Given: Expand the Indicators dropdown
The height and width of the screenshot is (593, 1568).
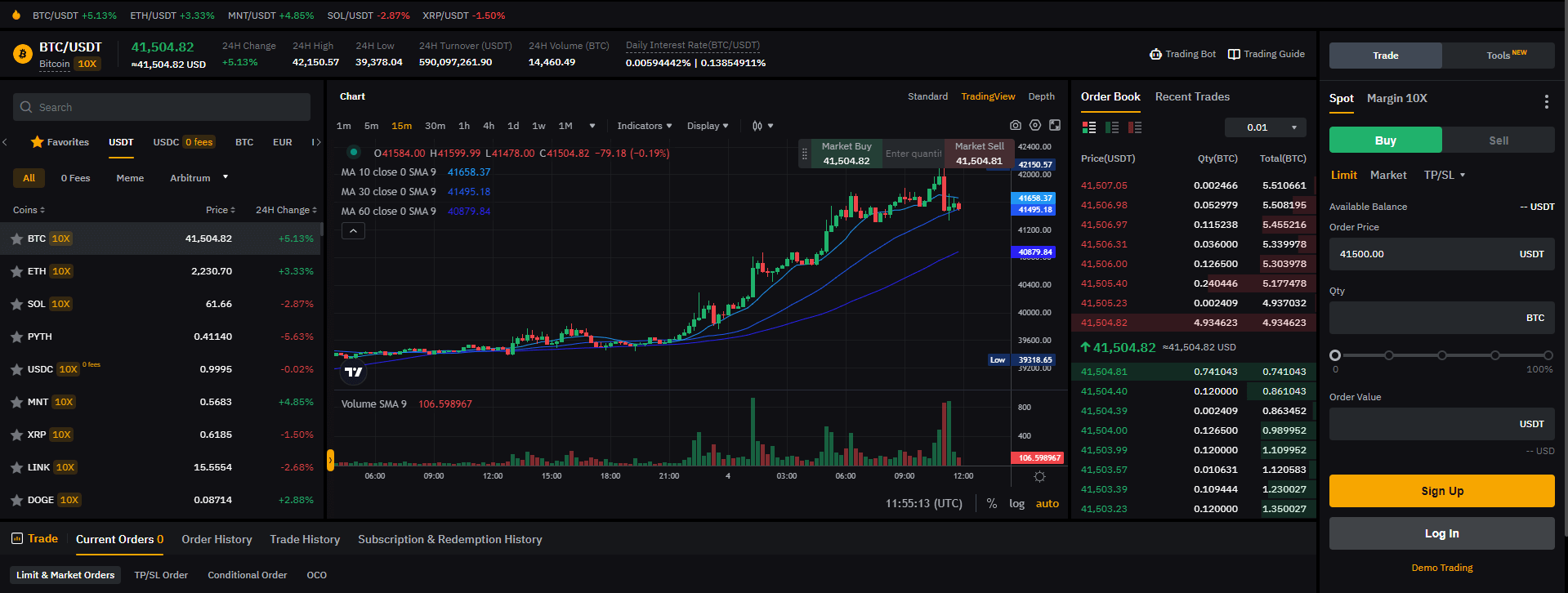Looking at the screenshot, I should click(644, 126).
